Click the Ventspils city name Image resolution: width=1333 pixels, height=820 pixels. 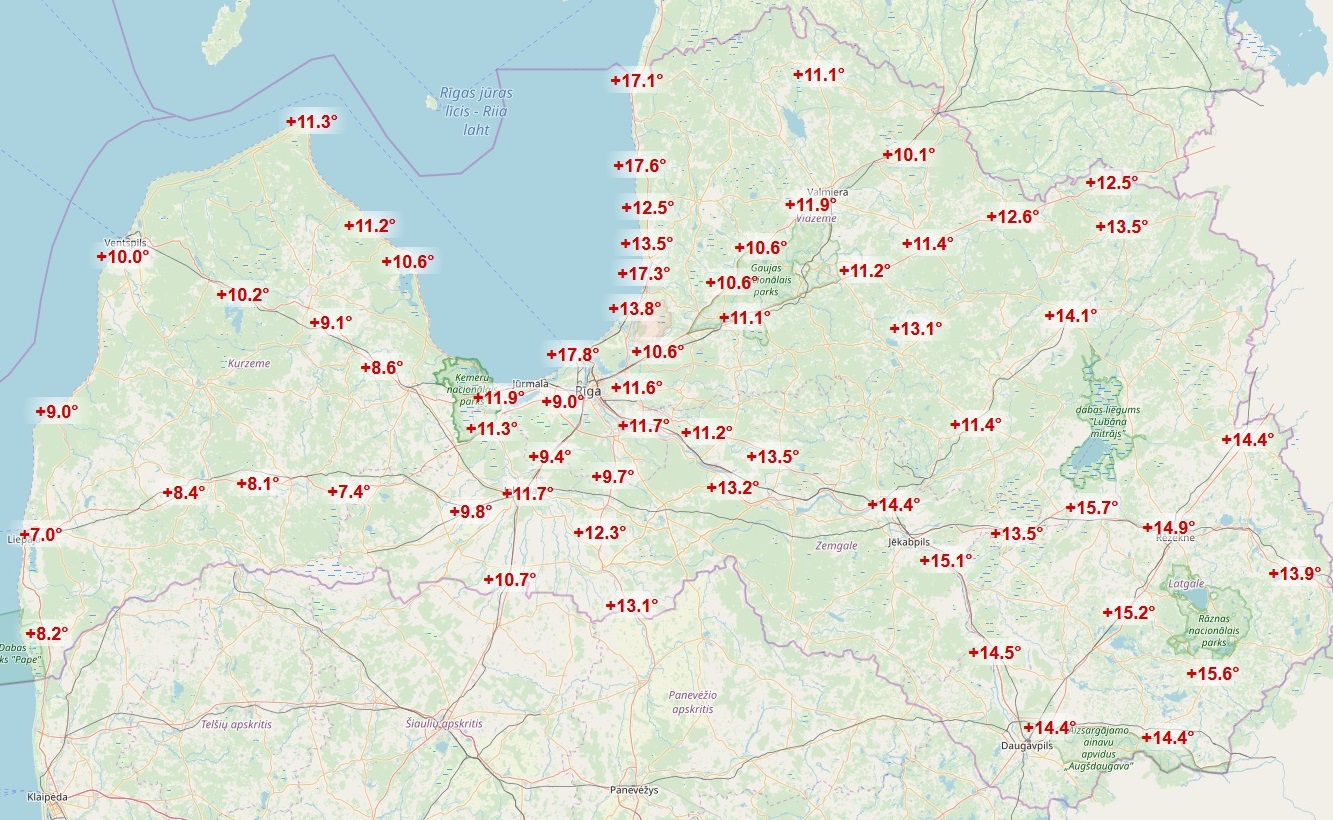click(125, 243)
